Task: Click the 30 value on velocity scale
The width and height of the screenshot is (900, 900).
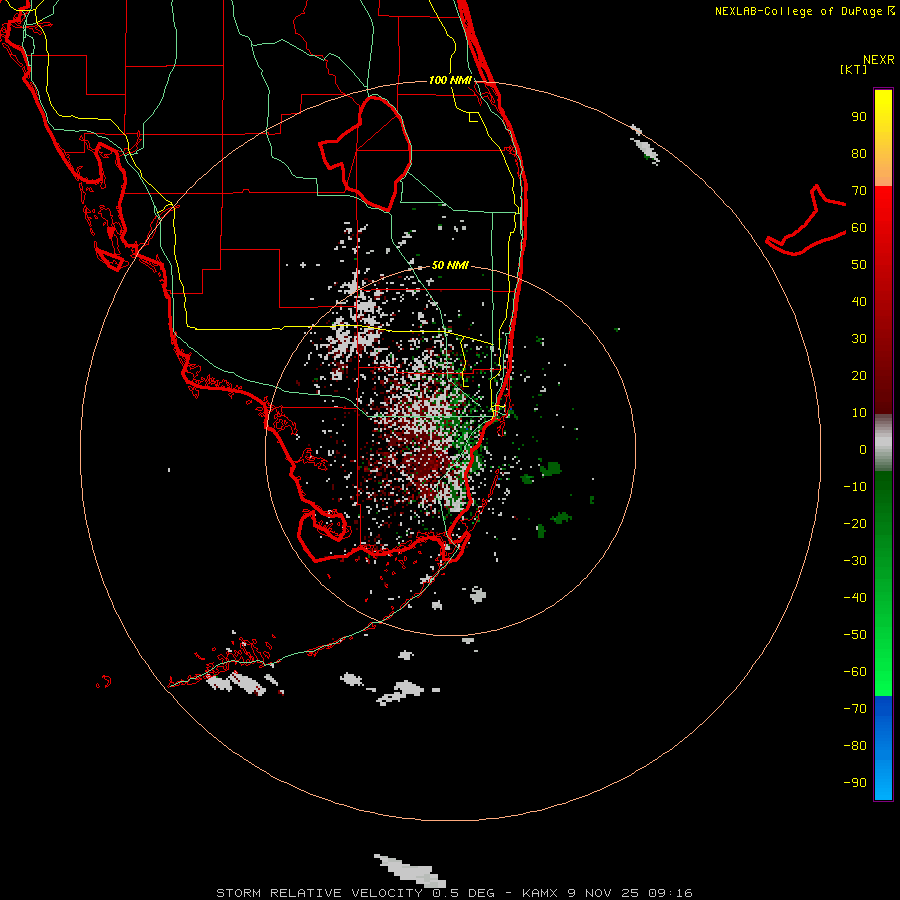Action: 859,339
